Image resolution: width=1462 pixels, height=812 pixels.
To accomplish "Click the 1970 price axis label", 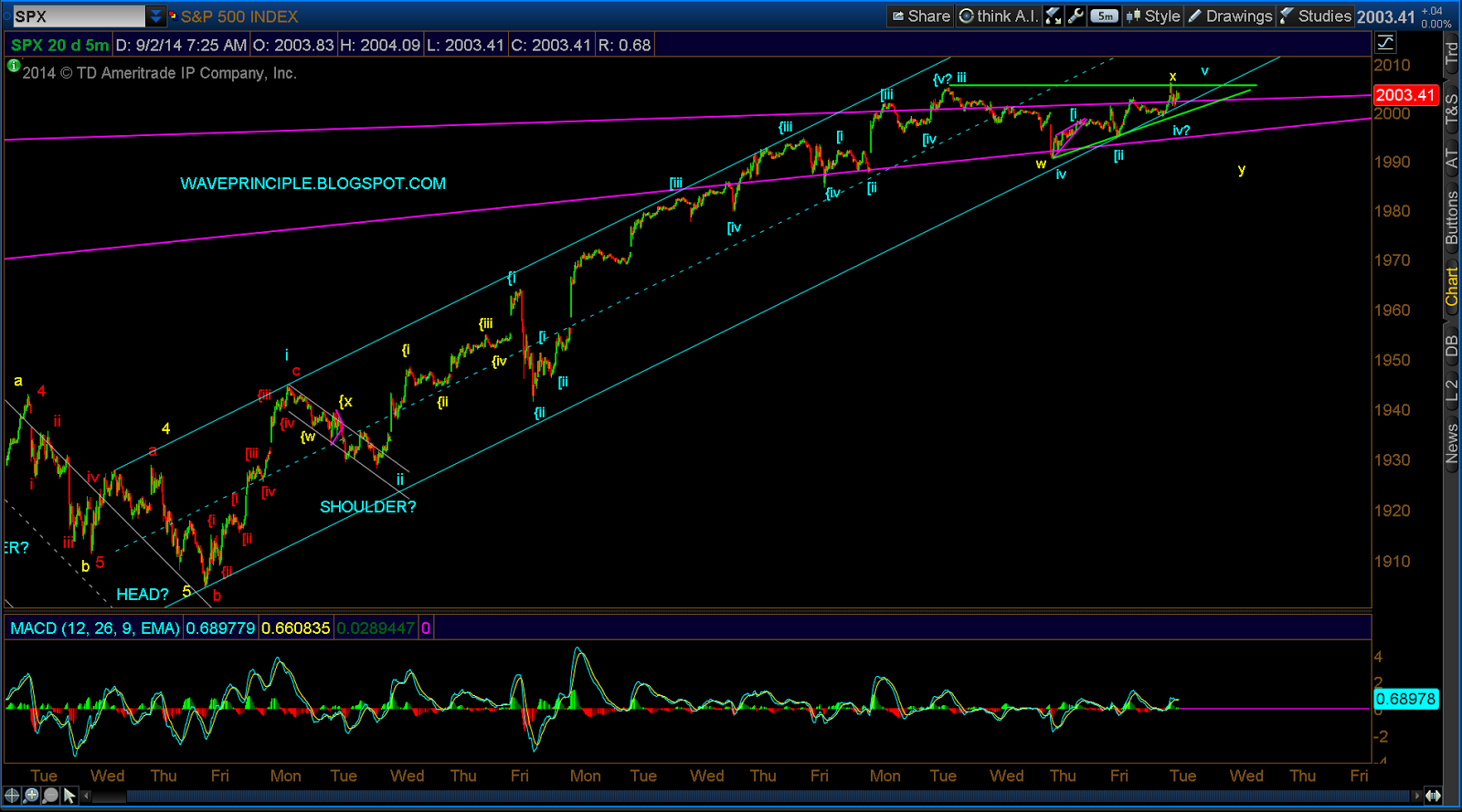I will point(1392,260).
